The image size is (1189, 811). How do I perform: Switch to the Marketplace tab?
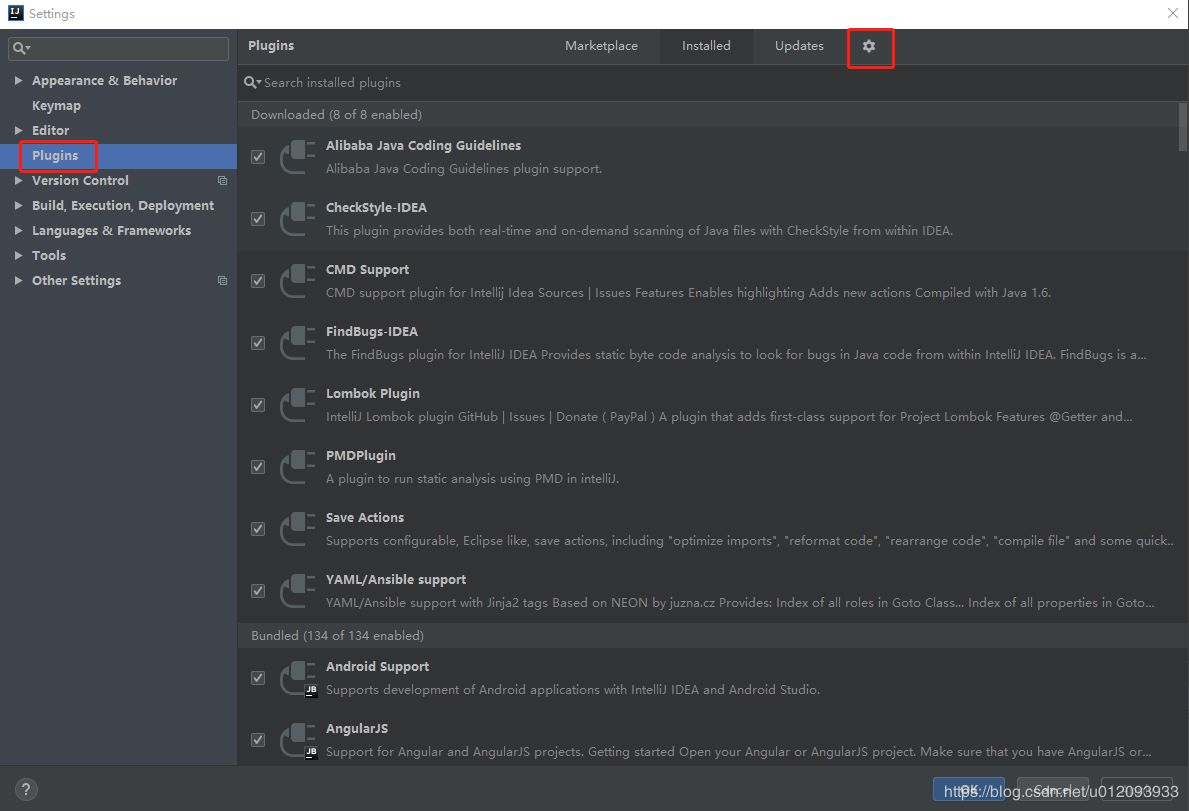[601, 46]
